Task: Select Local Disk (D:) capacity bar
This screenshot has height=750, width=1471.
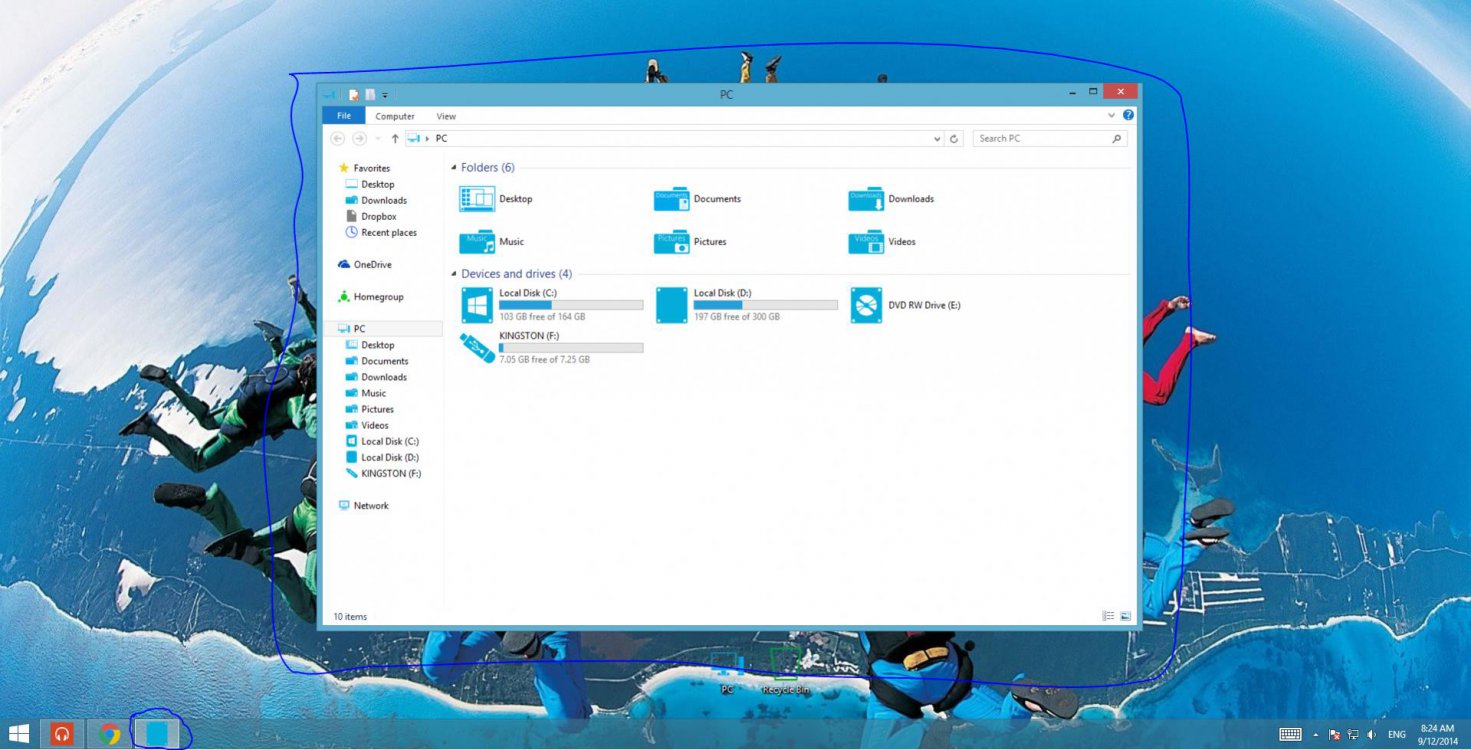Action: [766, 305]
